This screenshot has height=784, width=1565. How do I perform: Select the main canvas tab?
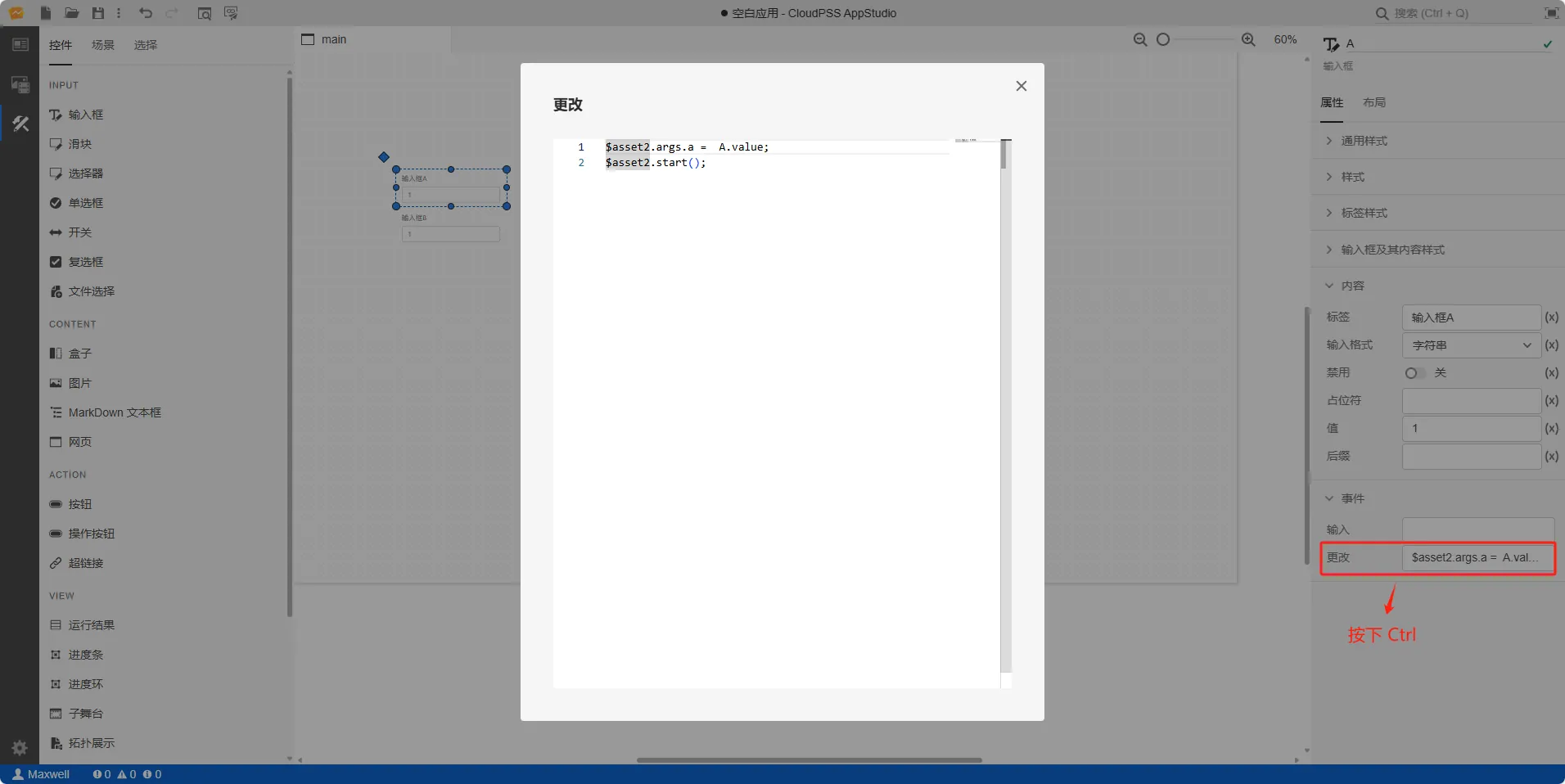click(372, 39)
